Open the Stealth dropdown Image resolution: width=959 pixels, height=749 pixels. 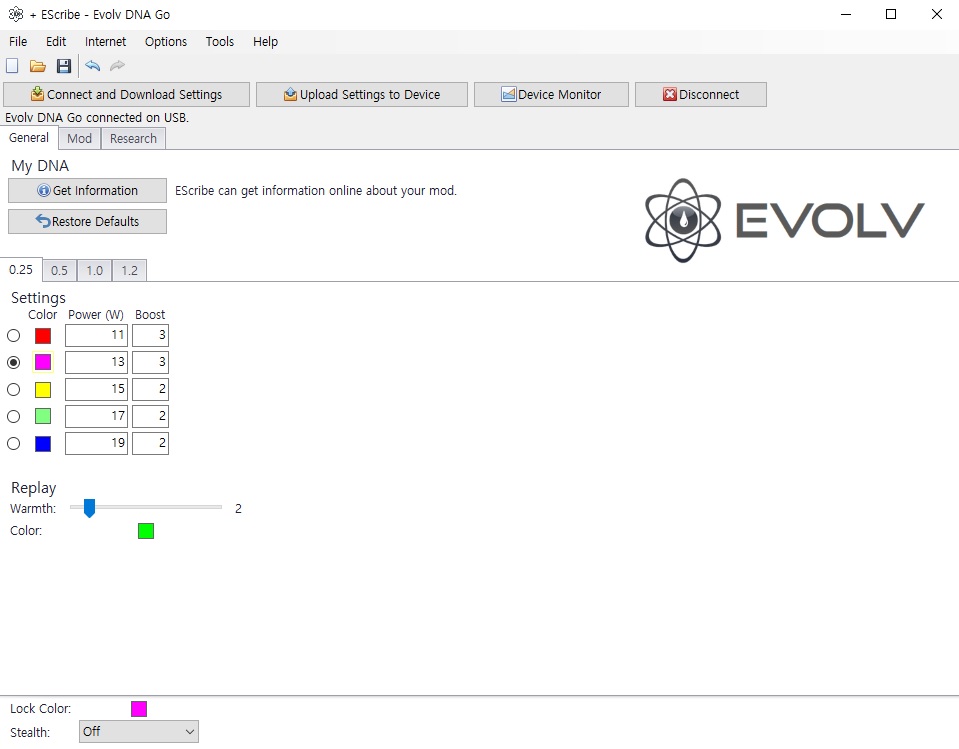(x=139, y=731)
